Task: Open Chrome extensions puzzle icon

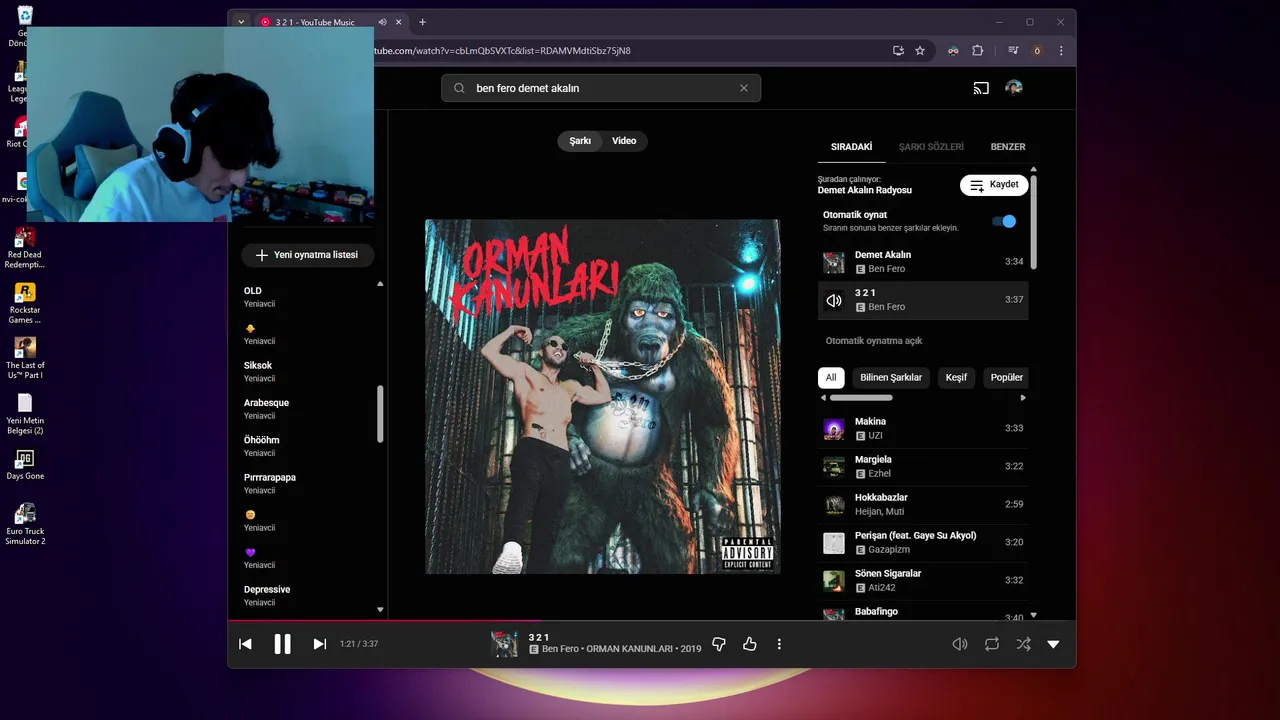Action: point(978,51)
